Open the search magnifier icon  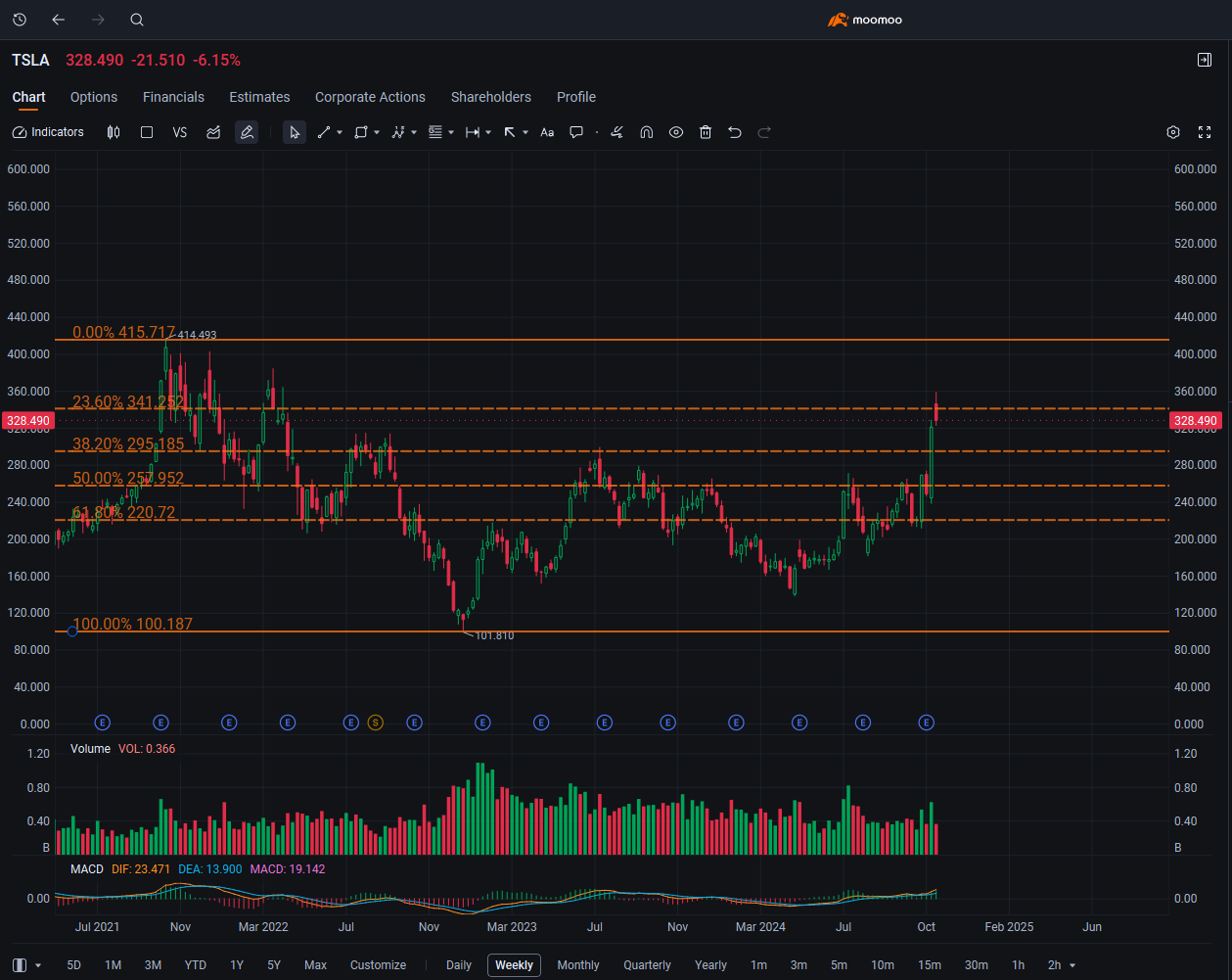tap(137, 20)
